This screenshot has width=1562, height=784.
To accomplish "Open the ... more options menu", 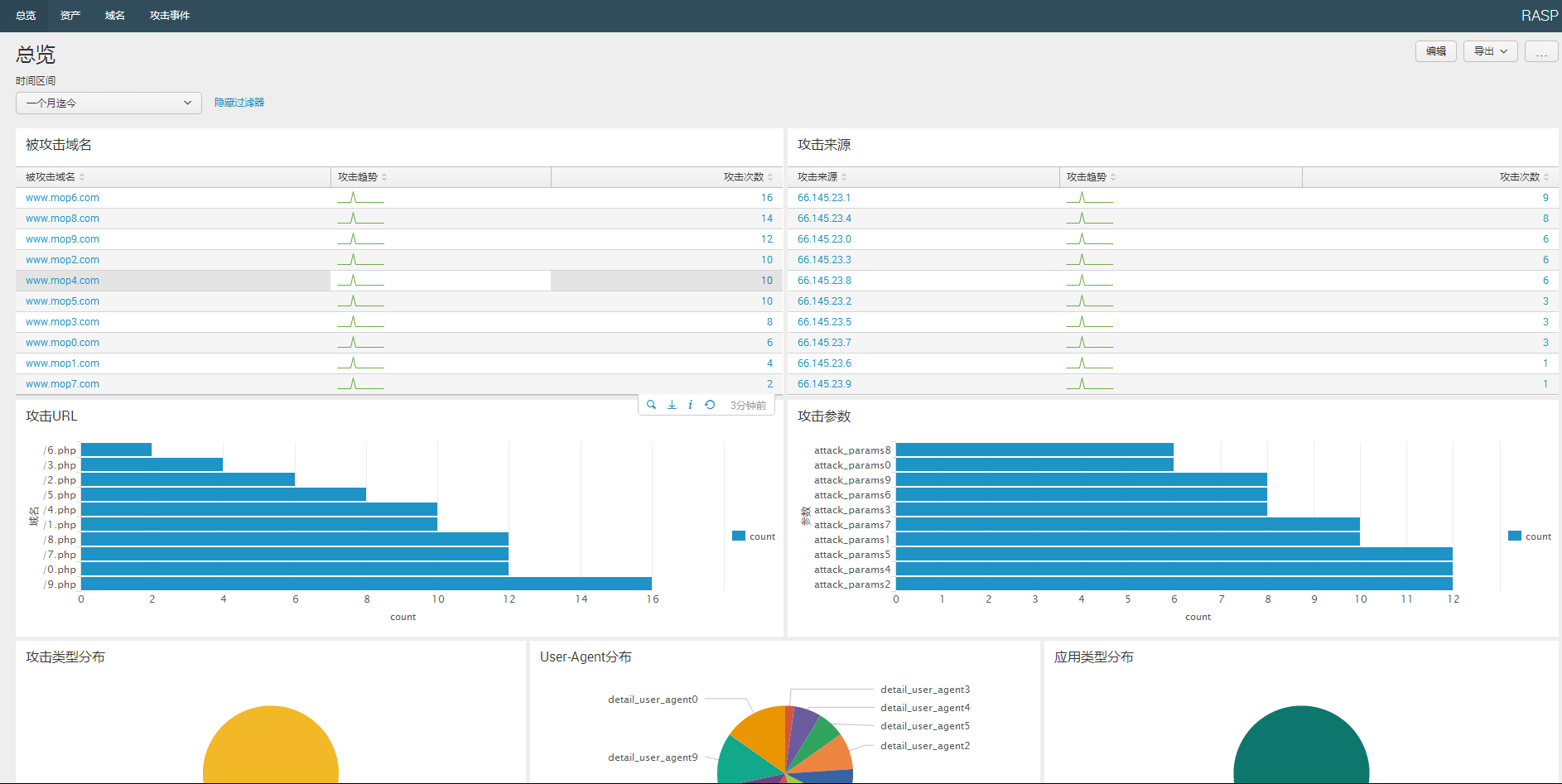I will (x=1541, y=51).
